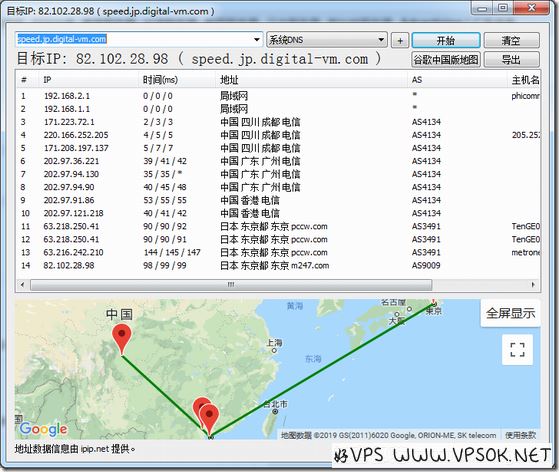Click the 主机名 column header

525,80
